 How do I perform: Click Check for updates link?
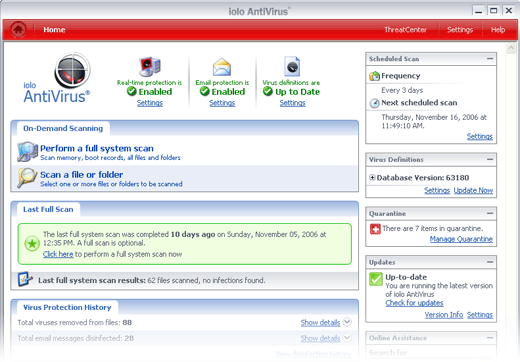[414, 303]
